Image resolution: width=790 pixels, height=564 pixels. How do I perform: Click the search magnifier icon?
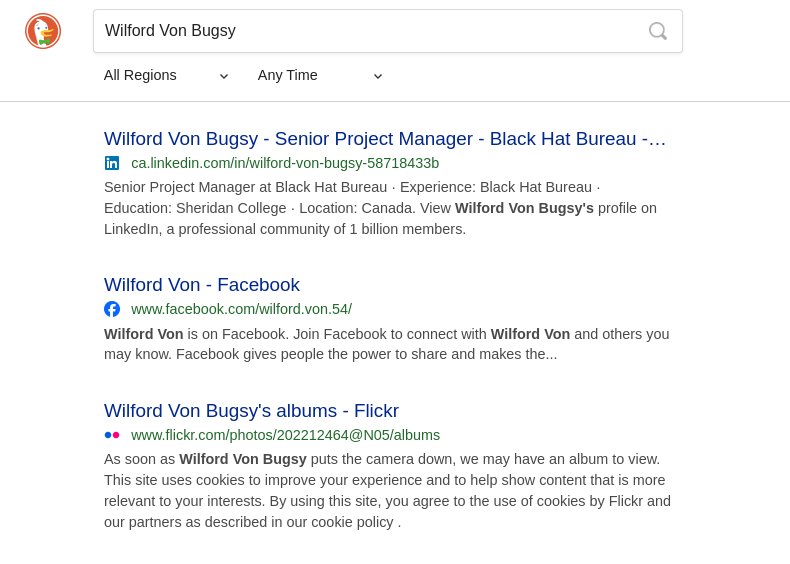tap(657, 31)
